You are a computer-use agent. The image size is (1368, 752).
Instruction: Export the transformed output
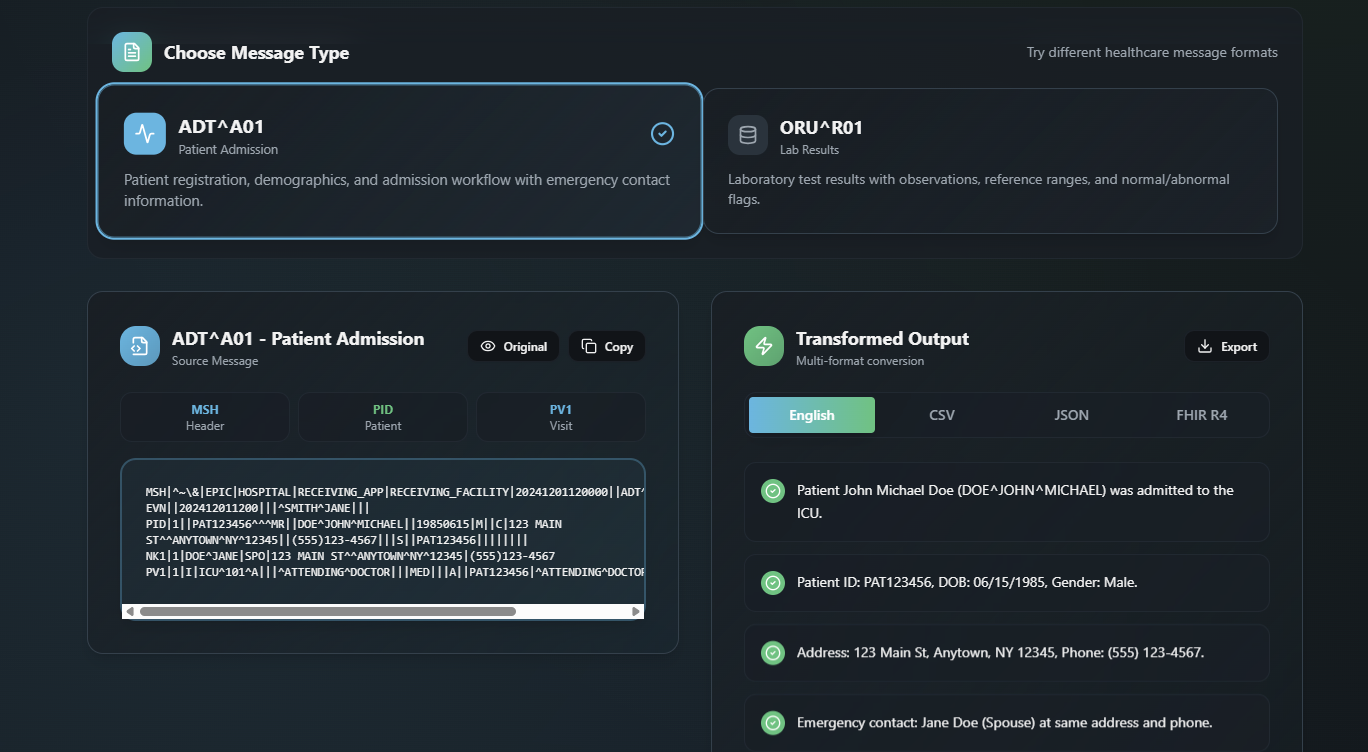(1227, 346)
